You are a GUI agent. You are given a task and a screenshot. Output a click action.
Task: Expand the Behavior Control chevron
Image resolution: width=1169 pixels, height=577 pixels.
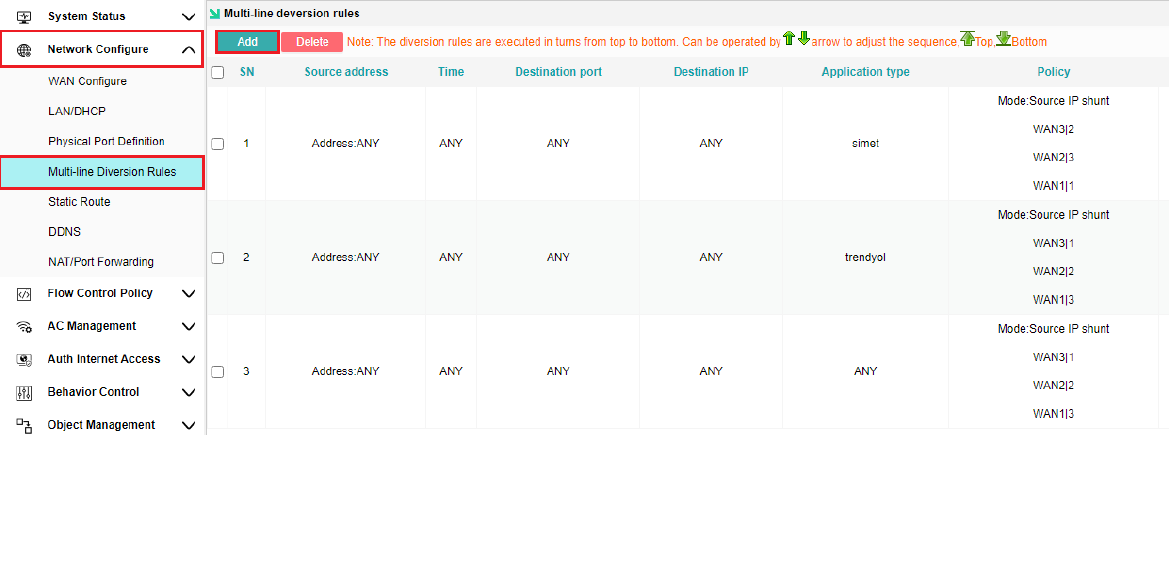tap(188, 393)
